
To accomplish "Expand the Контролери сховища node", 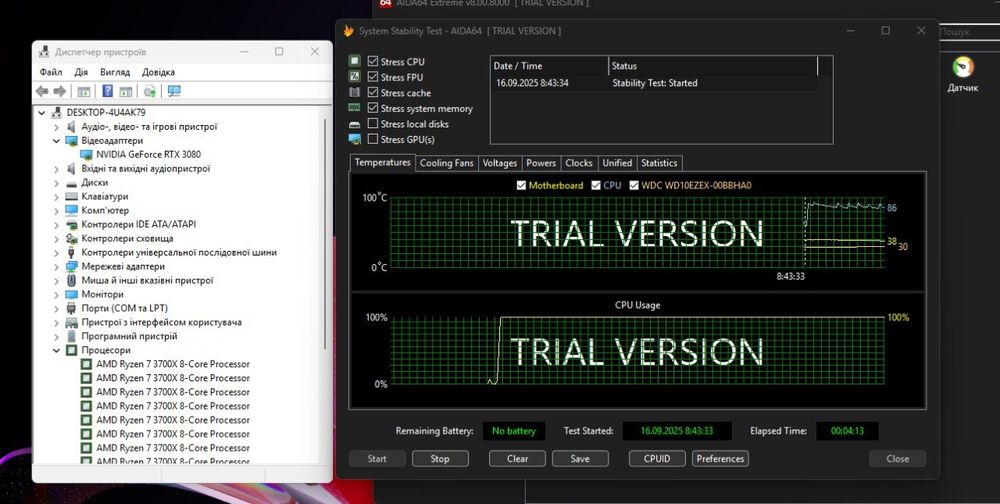I will [56, 239].
